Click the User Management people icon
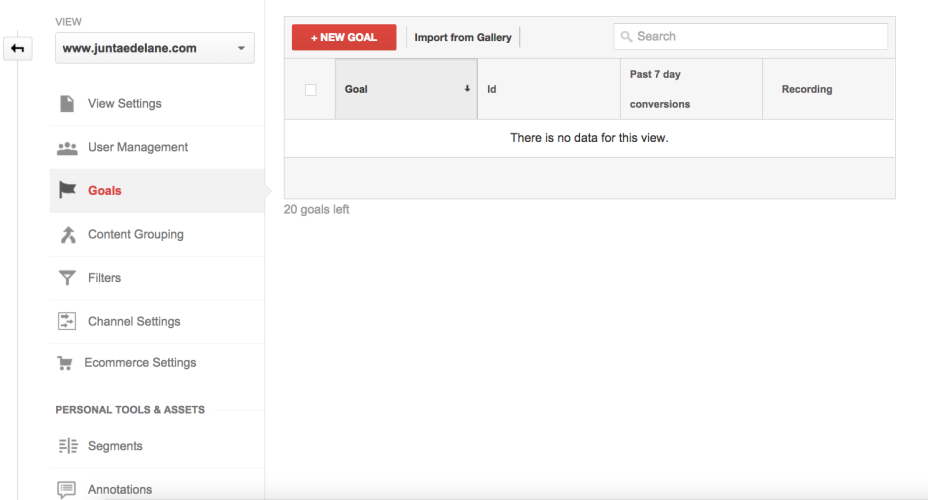This screenshot has height=500, width=928. [x=67, y=148]
